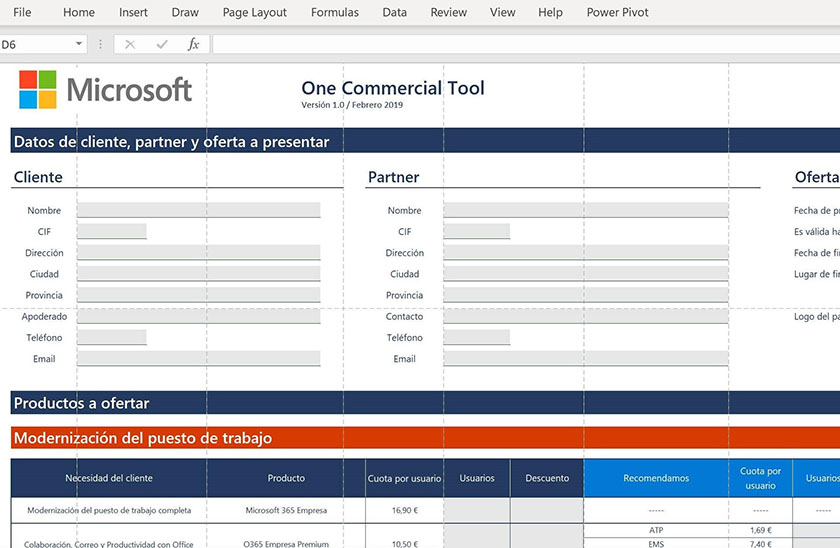Click the Partner CIF field
840x548 pixels.
477,231
